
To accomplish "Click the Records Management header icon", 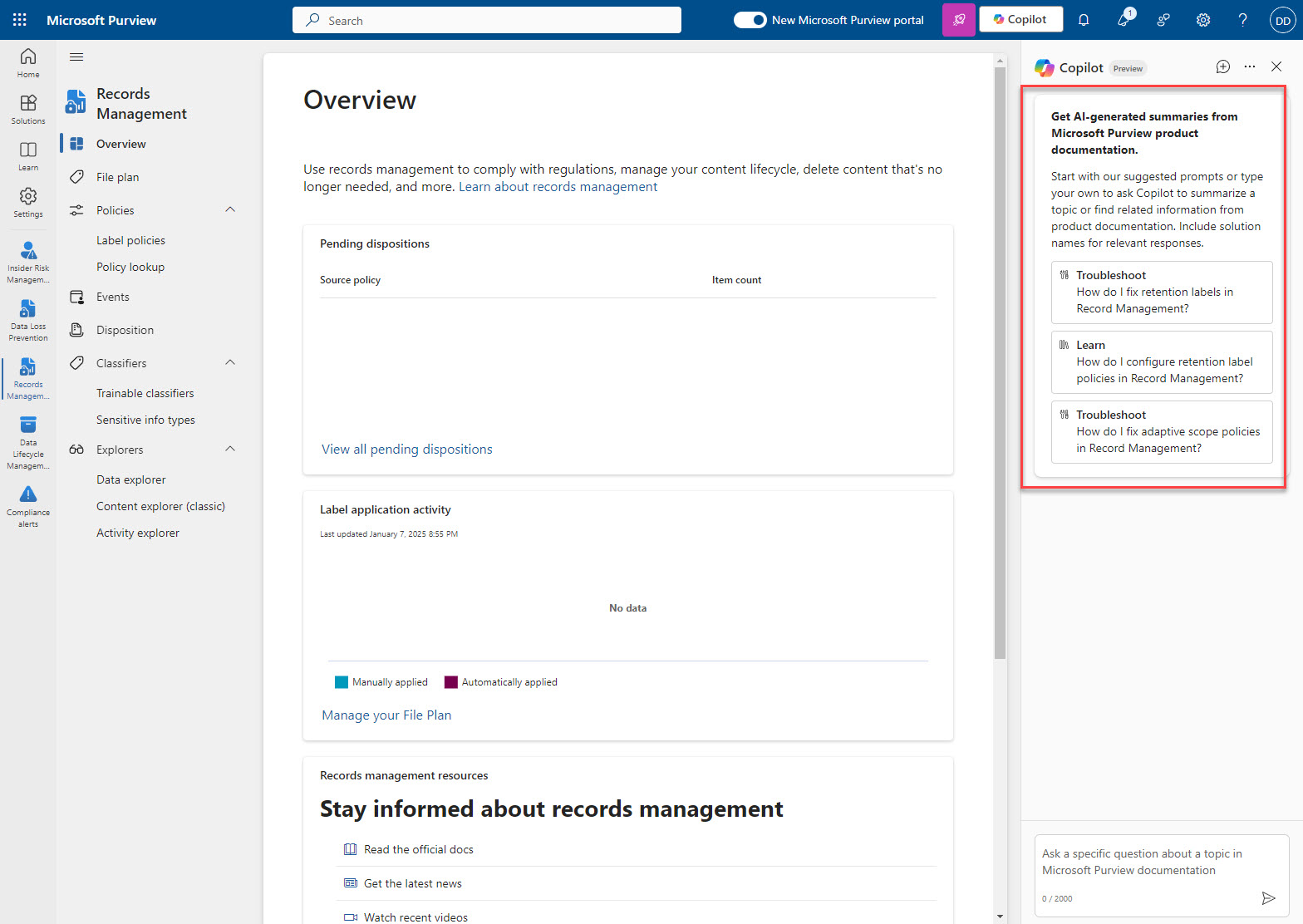I will 76,101.
